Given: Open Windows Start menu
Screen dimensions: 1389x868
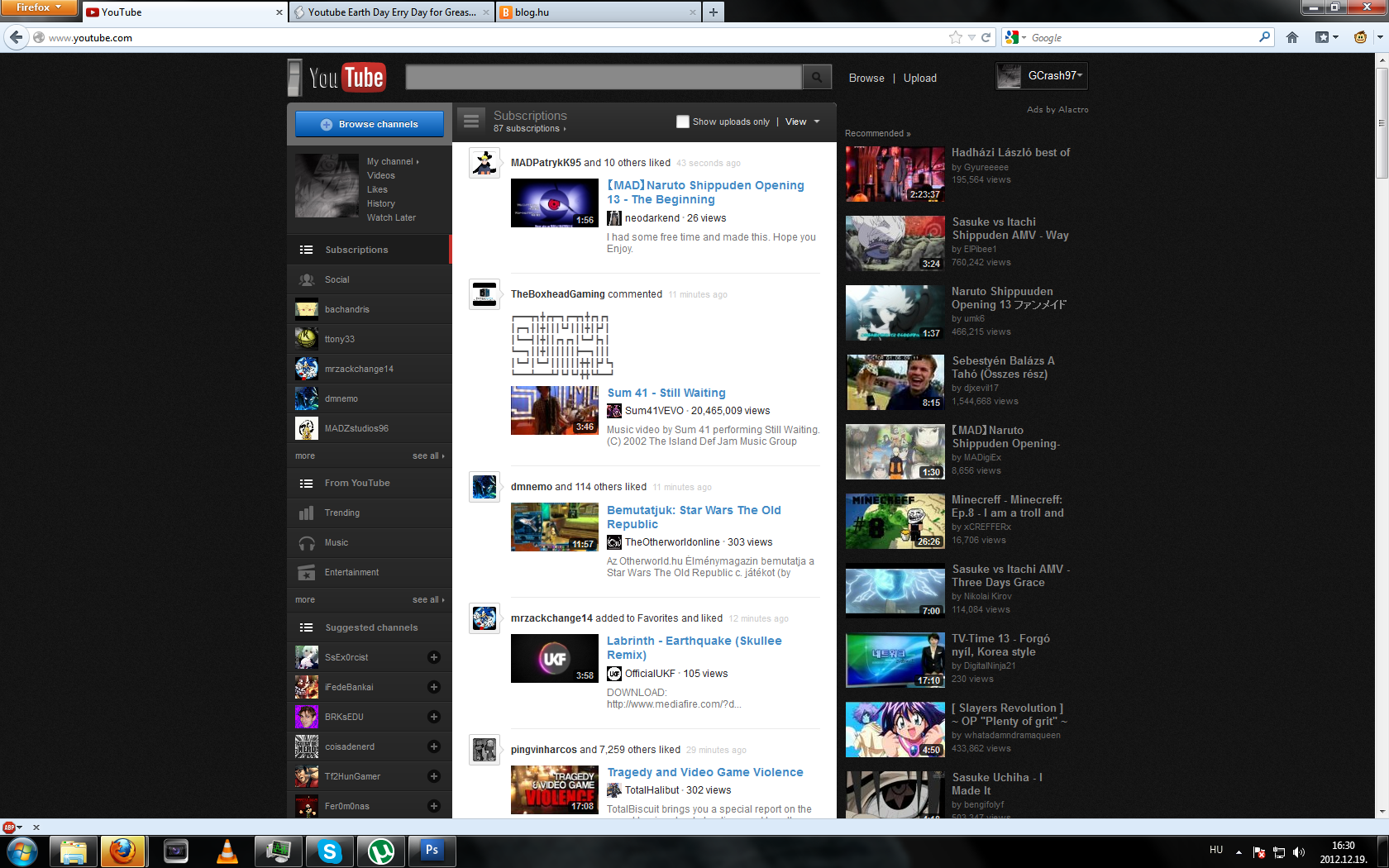Looking at the screenshot, I should (22, 851).
